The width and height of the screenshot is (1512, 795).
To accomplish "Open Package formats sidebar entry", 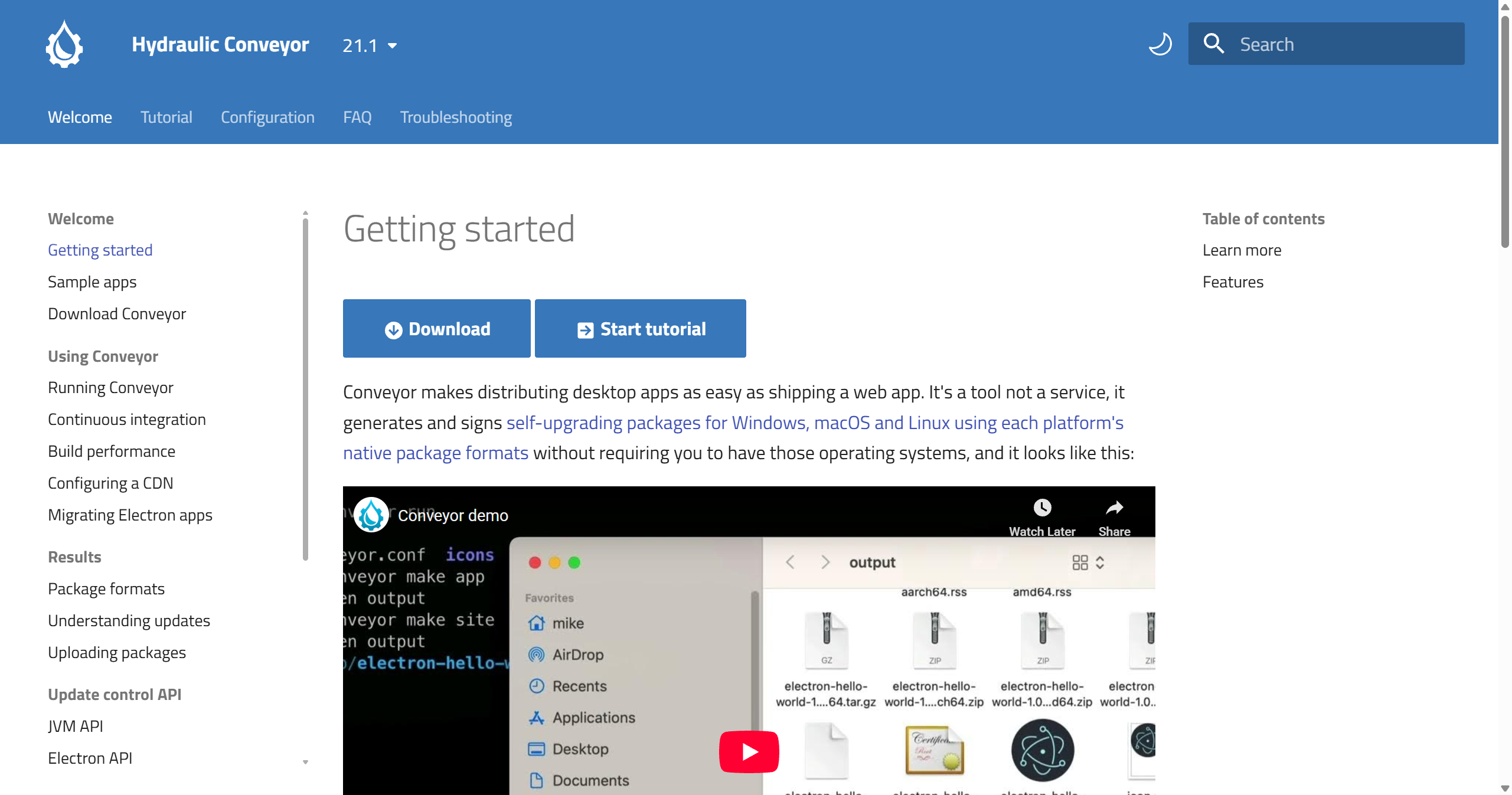I will pyautogui.click(x=106, y=588).
